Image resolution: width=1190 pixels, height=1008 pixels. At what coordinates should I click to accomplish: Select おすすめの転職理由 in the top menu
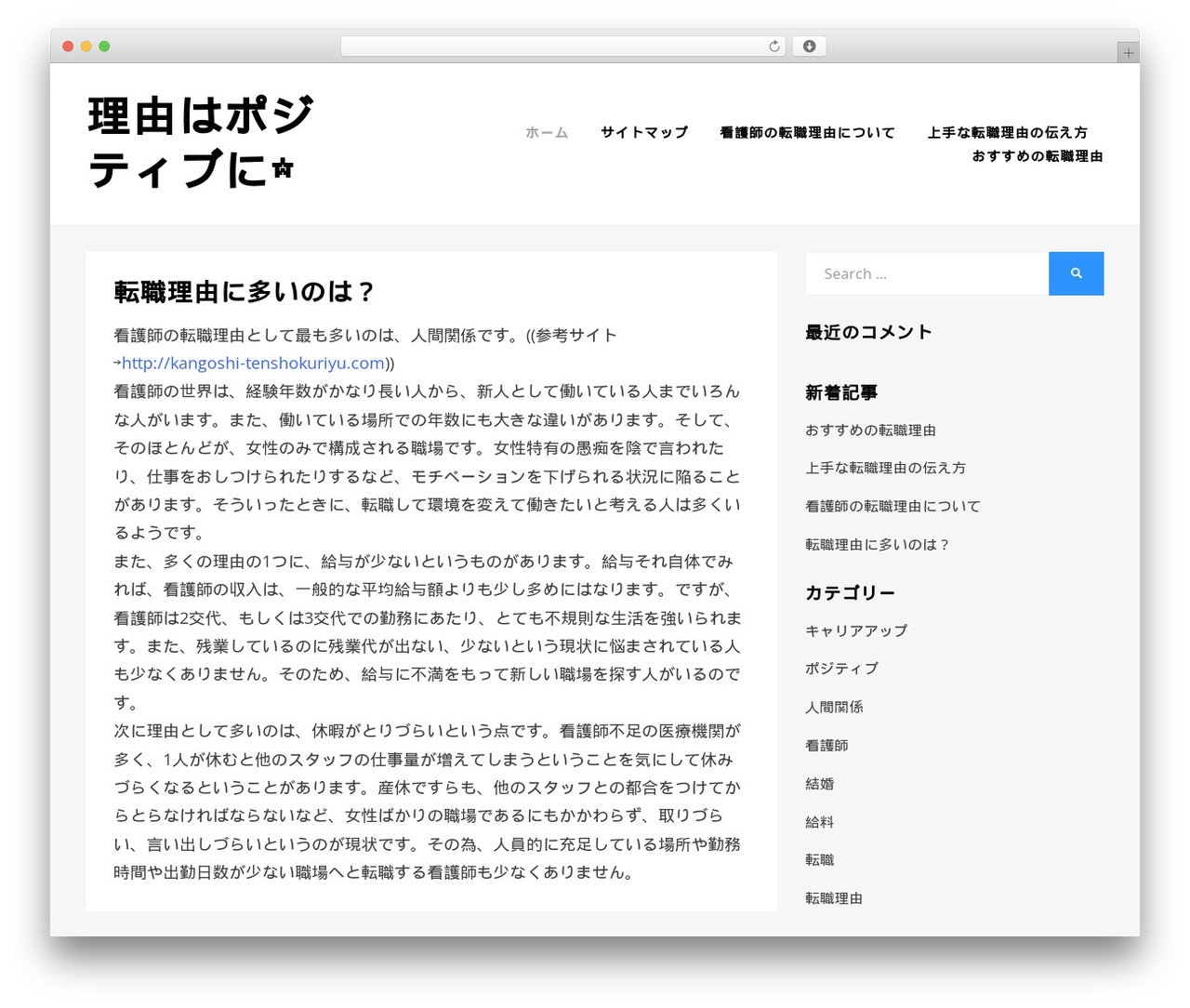pos(1038,156)
